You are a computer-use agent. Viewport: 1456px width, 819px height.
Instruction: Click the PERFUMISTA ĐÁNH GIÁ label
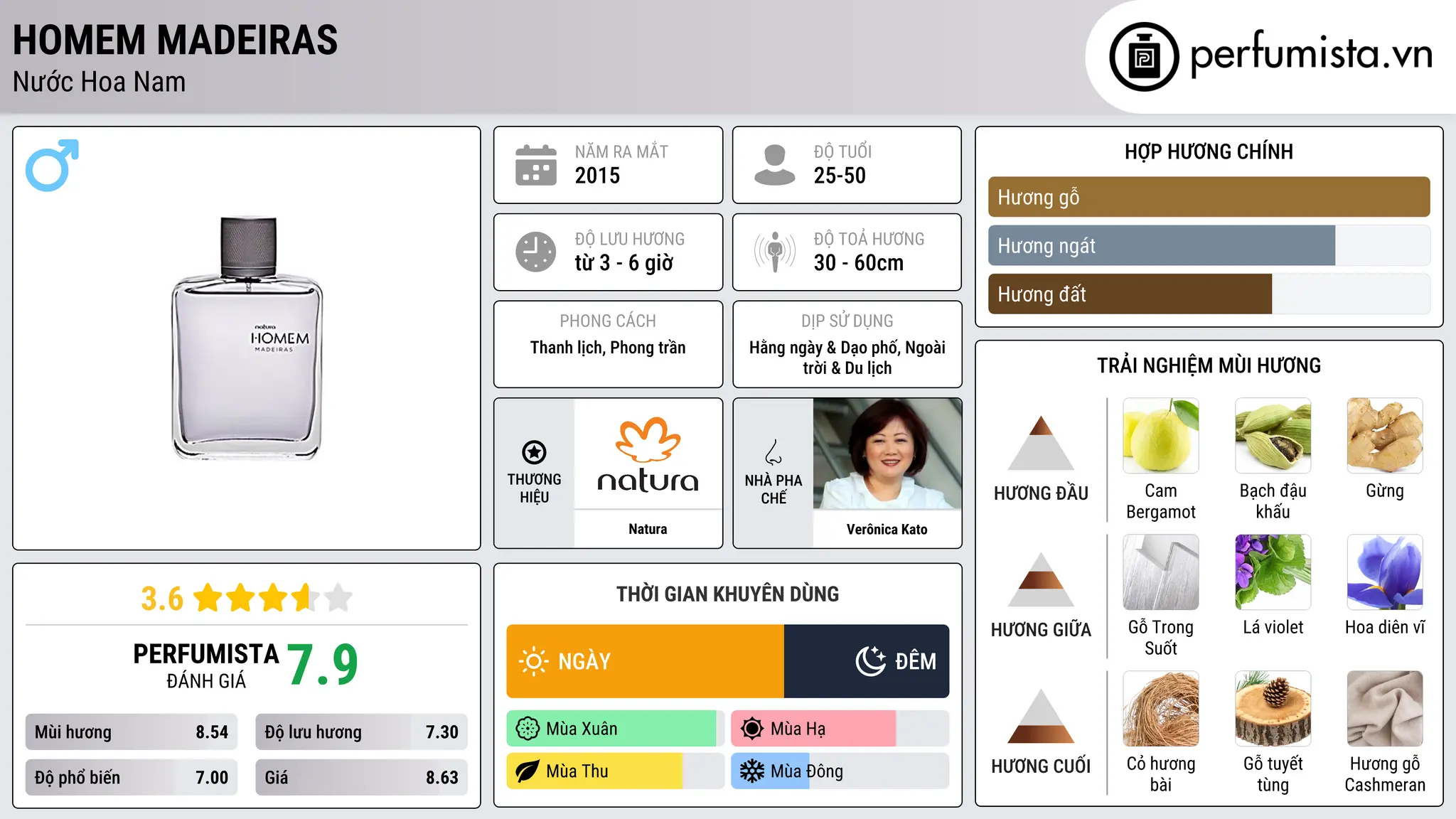tap(206, 665)
